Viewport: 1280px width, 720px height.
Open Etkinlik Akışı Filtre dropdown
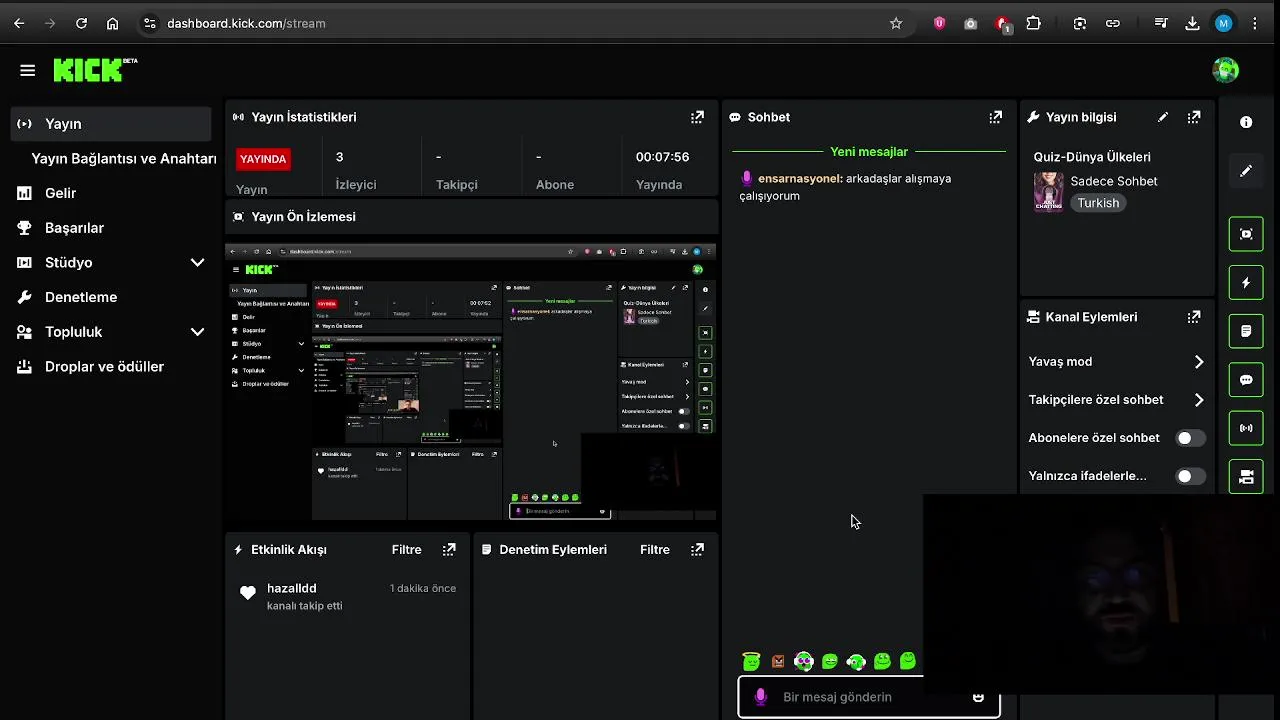click(x=406, y=550)
